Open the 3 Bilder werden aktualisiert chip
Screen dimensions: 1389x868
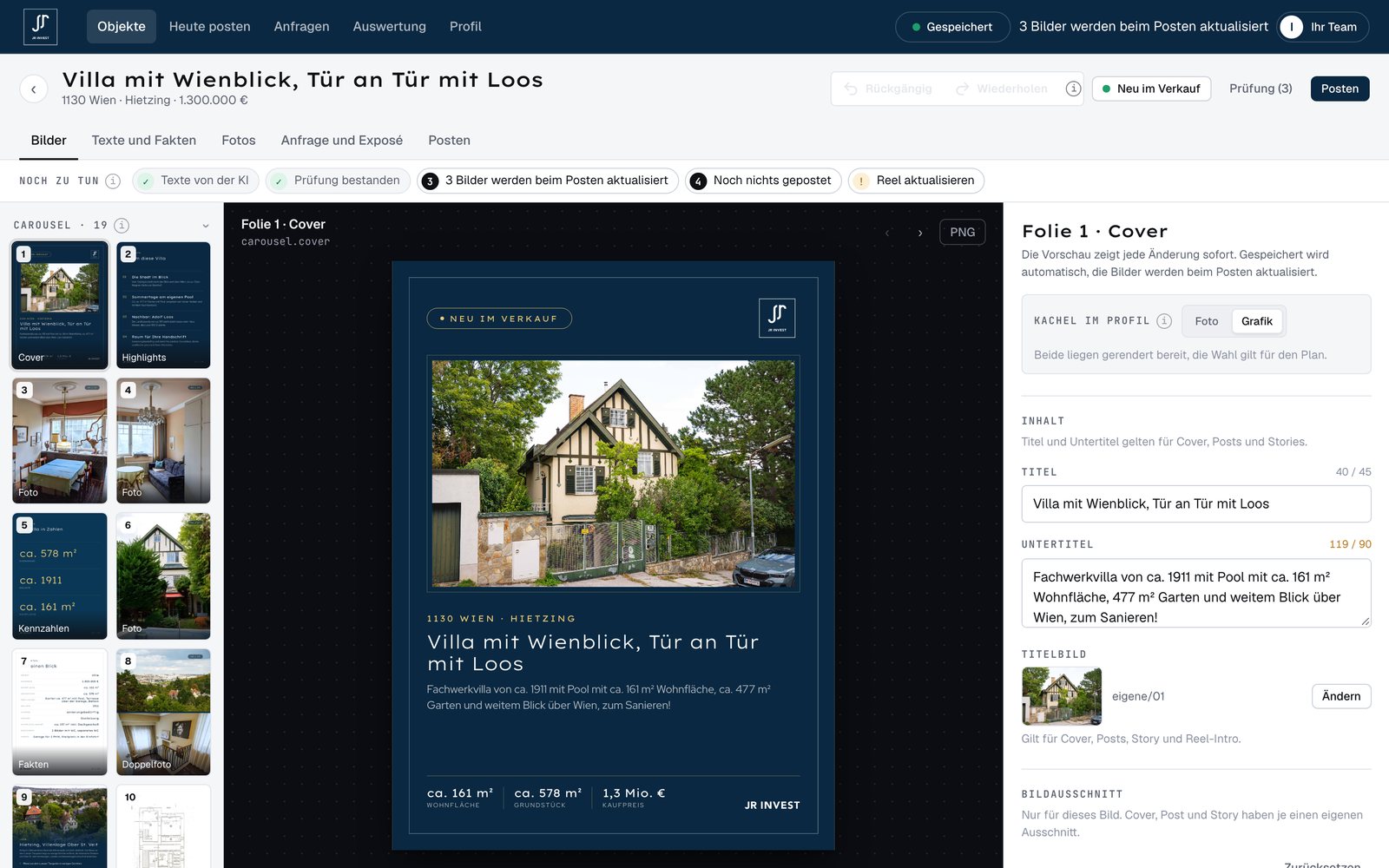[548, 181]
